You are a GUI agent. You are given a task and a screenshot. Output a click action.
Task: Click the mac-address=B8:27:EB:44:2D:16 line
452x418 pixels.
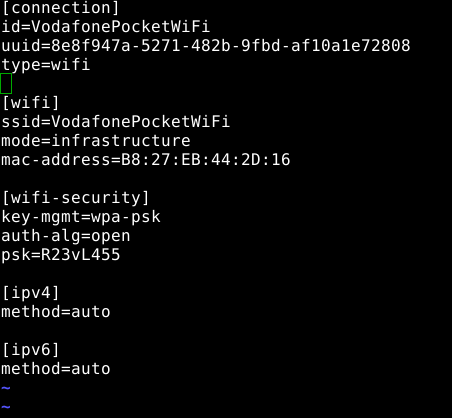(146, 160)
